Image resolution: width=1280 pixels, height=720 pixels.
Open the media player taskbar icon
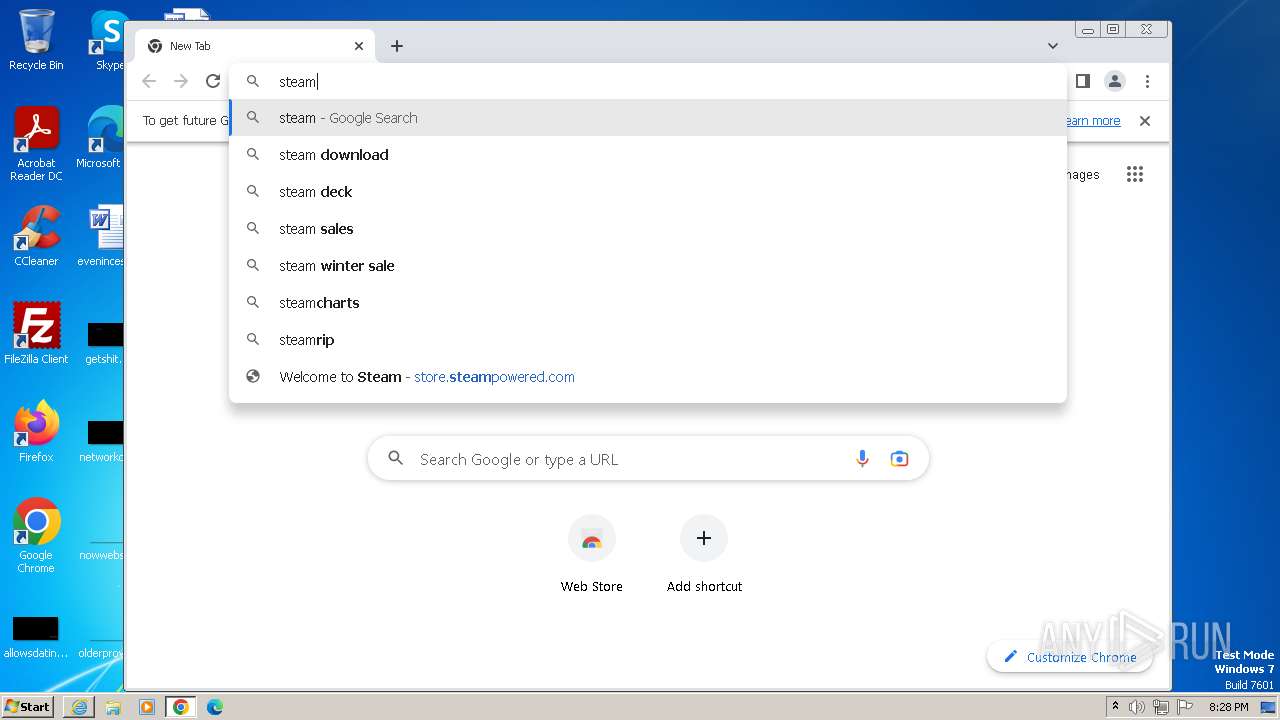pos(147,707)
